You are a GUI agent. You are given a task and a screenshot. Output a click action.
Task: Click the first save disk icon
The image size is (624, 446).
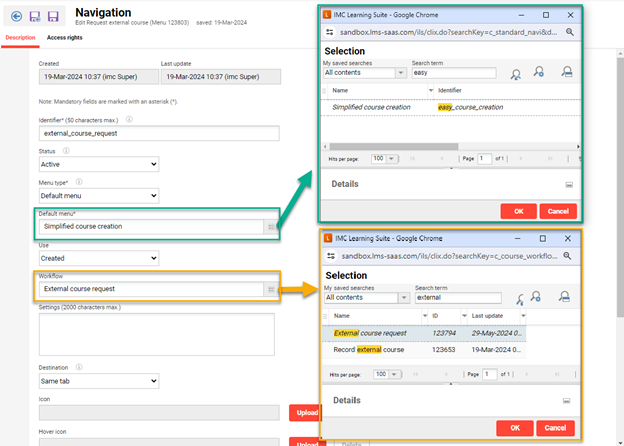click(34, 17)
